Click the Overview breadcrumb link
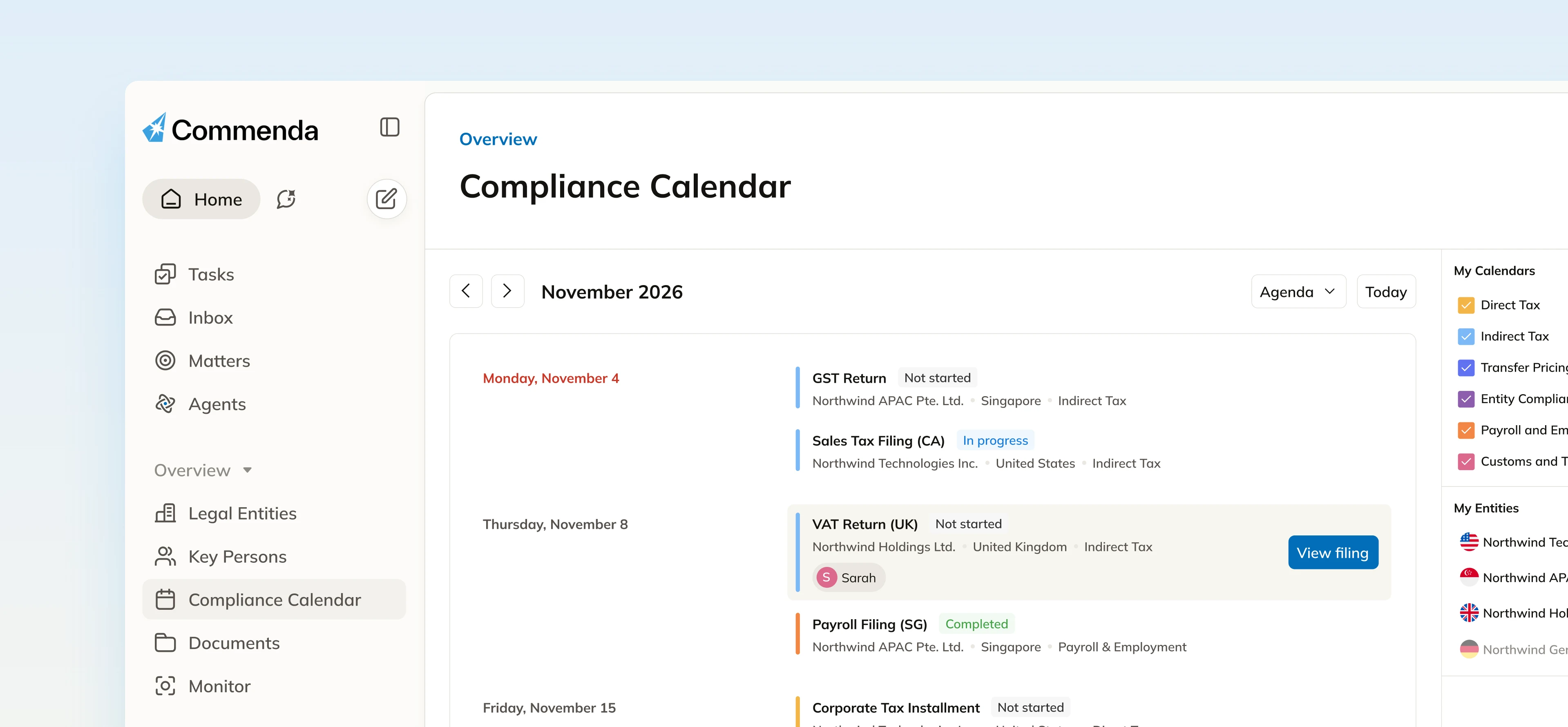1568x727 pixels. [x=498, y=139]
